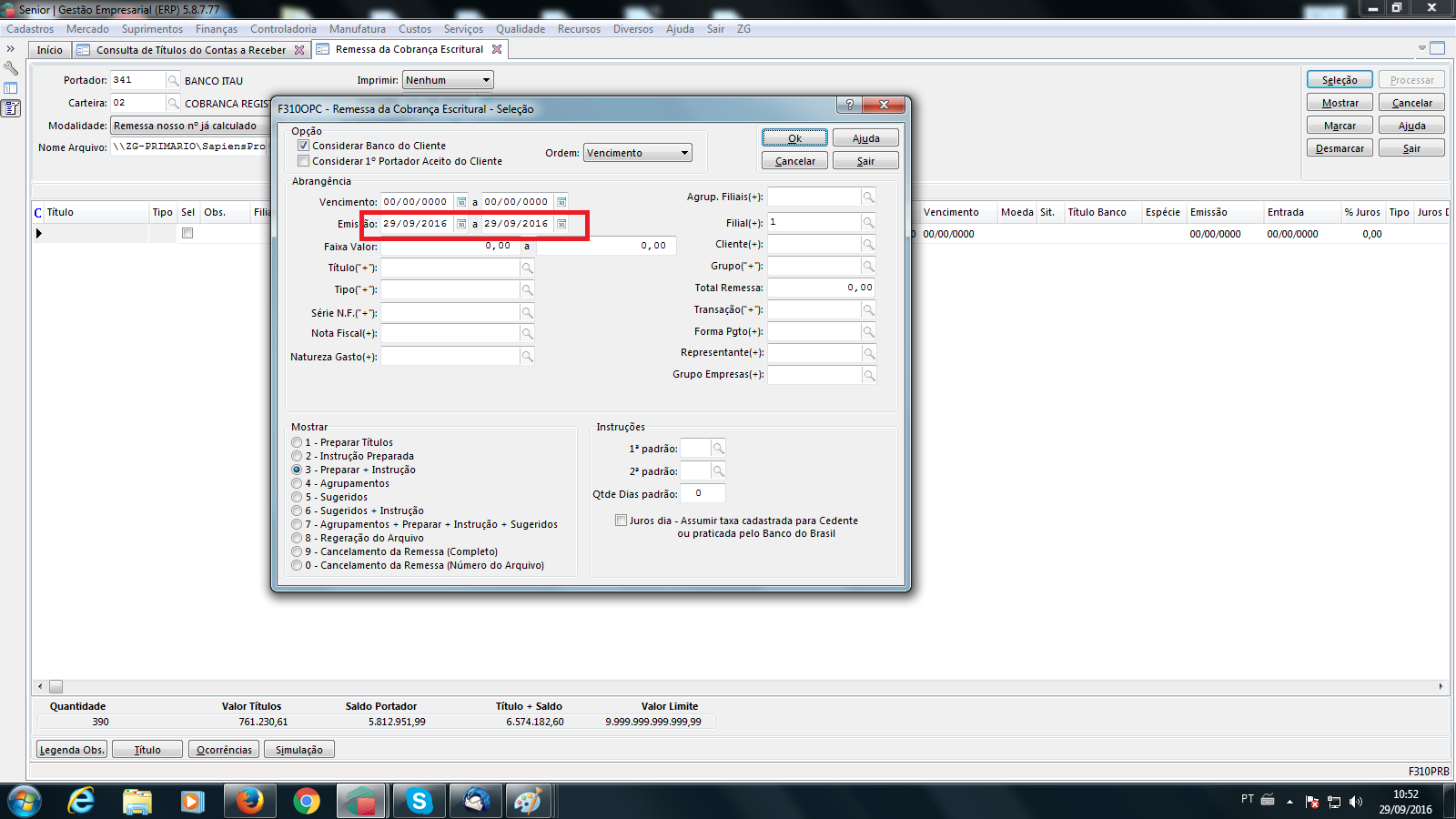The height and width of the screenshot is (819, 1456).
Task: Click the wrench tool icon in left sidebar
Action: coord(11,68)
